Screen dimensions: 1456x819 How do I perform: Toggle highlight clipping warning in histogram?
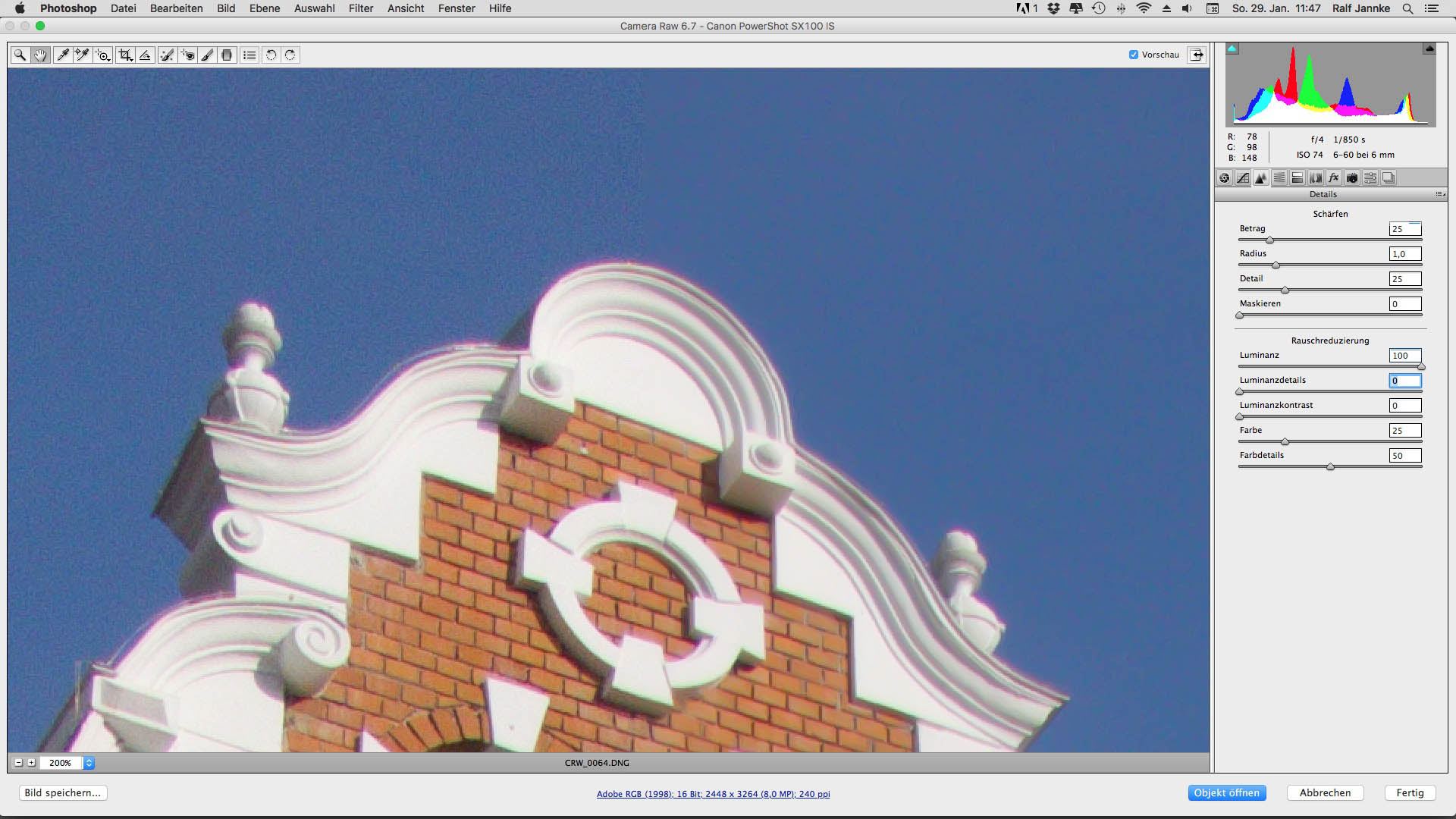(1429, 49)
